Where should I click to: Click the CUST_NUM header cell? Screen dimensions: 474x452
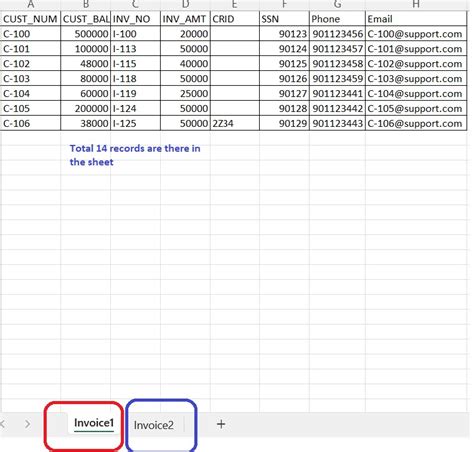coord(31,19)
